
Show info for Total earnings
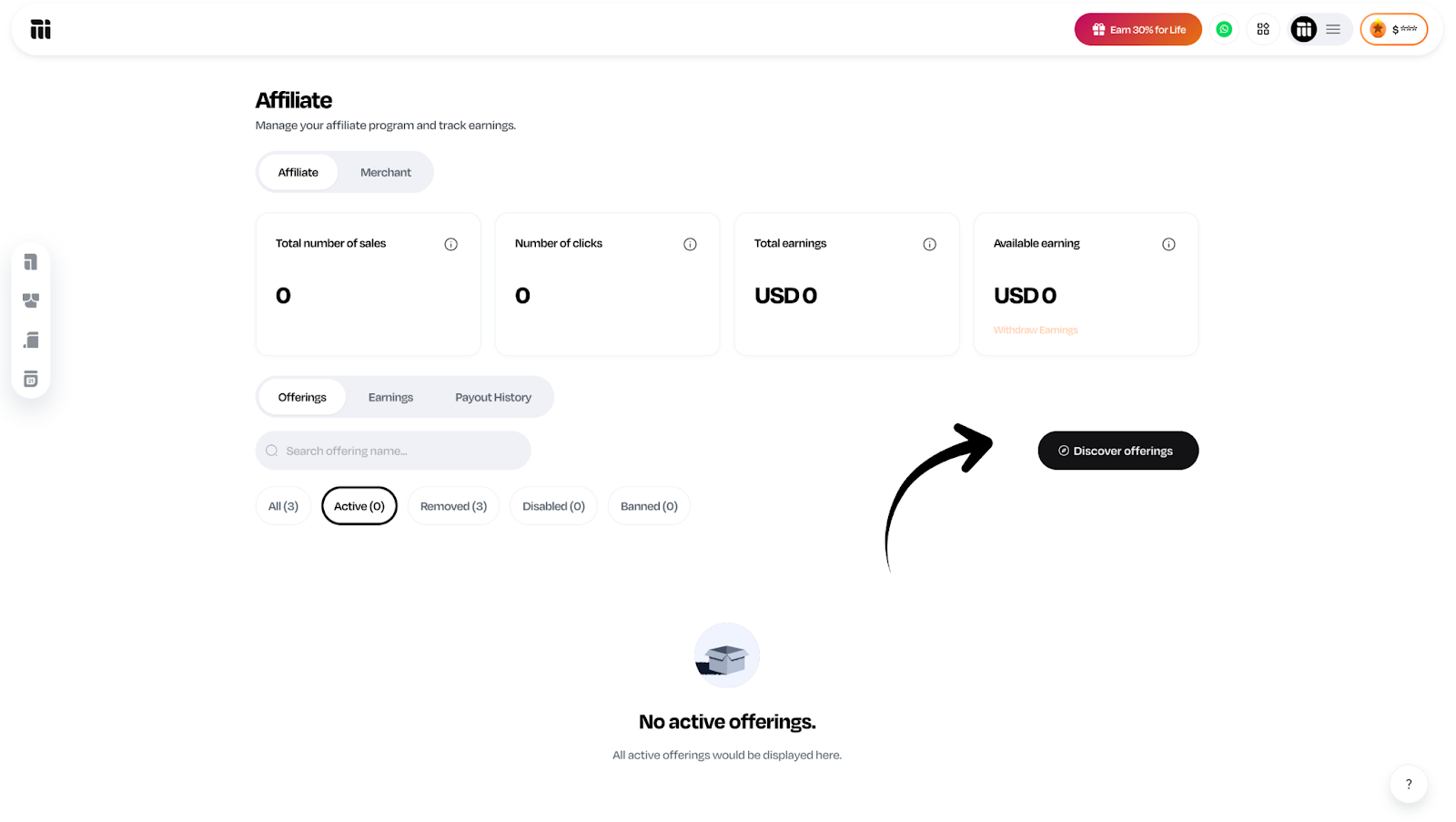tap(929, 244)
